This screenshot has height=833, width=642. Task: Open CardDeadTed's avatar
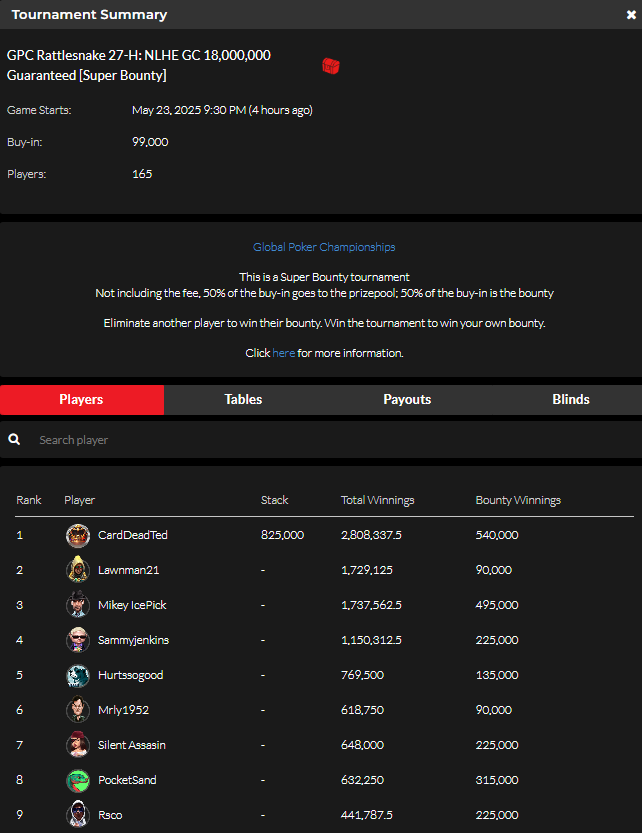[78, 535]
